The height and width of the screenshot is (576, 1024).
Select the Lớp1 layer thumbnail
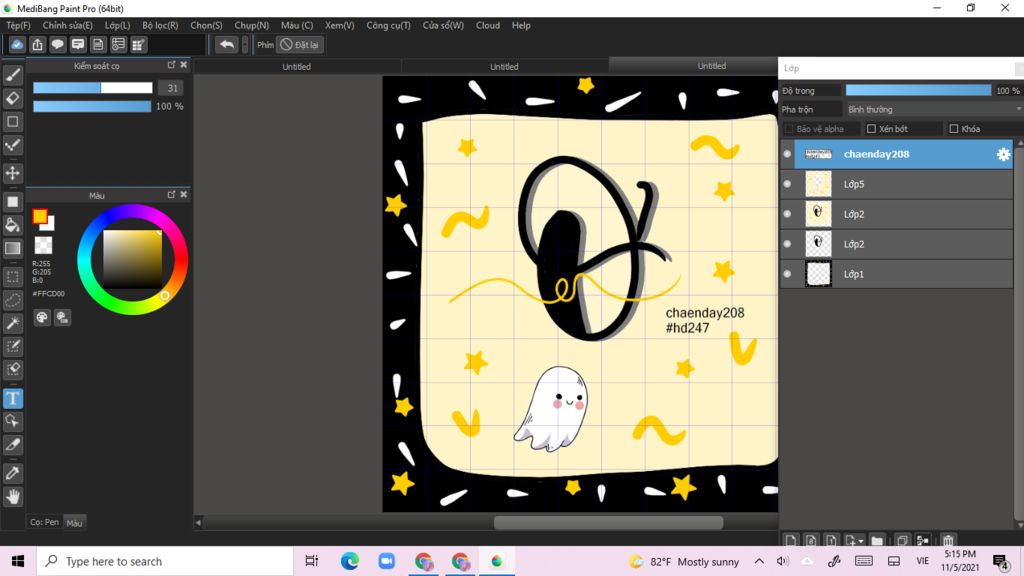pos(818,274)
